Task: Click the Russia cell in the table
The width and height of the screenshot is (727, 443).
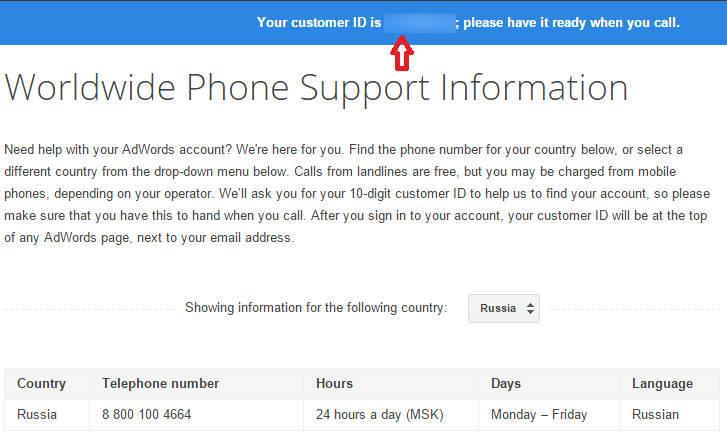Action: (37, 414)
